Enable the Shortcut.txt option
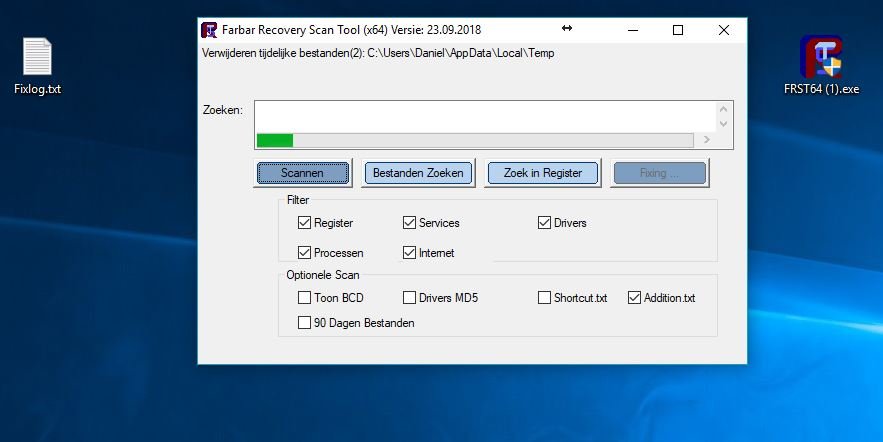883x442 pixels. [x=544, y=297]
